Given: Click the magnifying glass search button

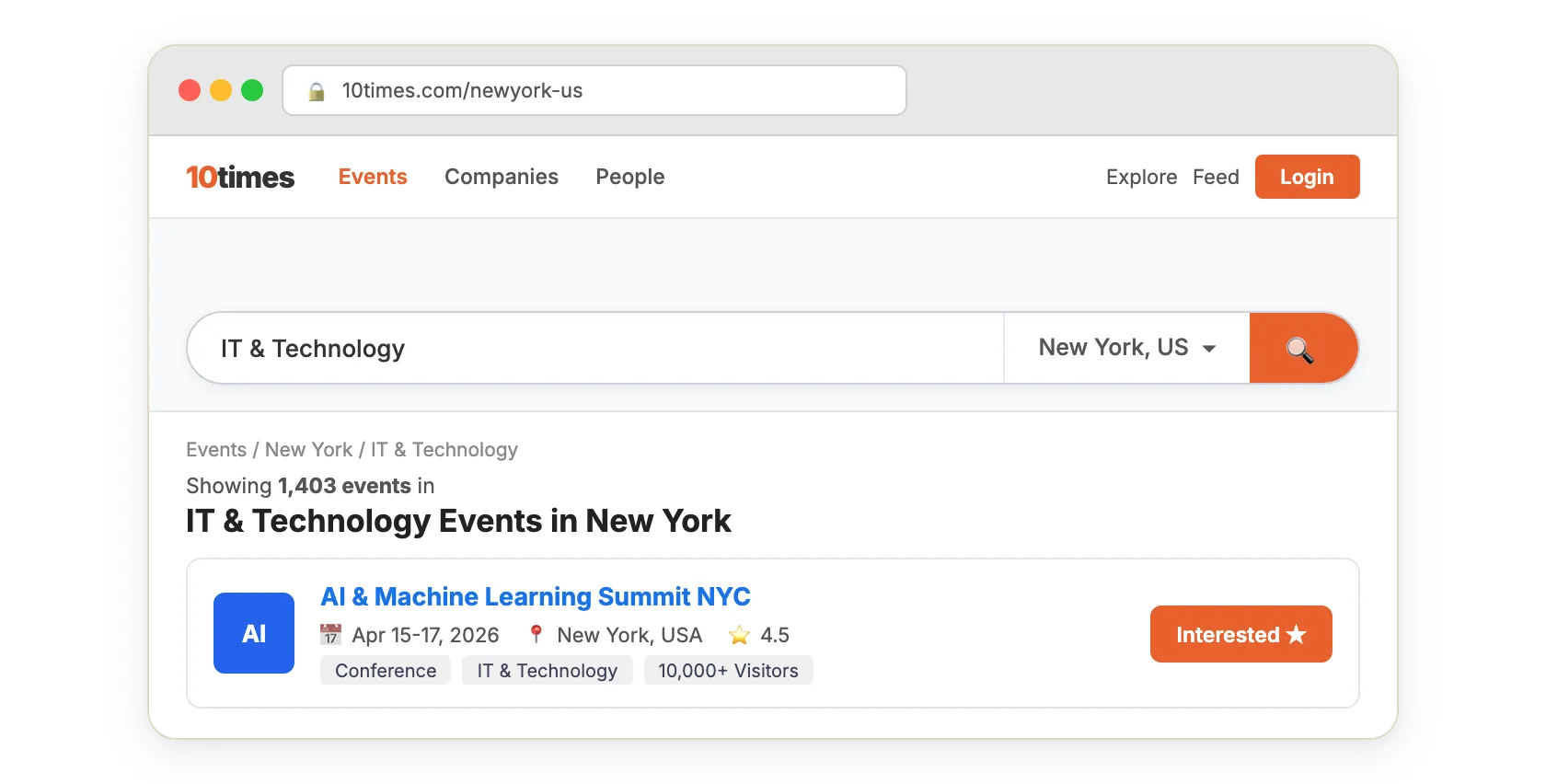Looking at the screenshot, I should [x=1301, y=349].
